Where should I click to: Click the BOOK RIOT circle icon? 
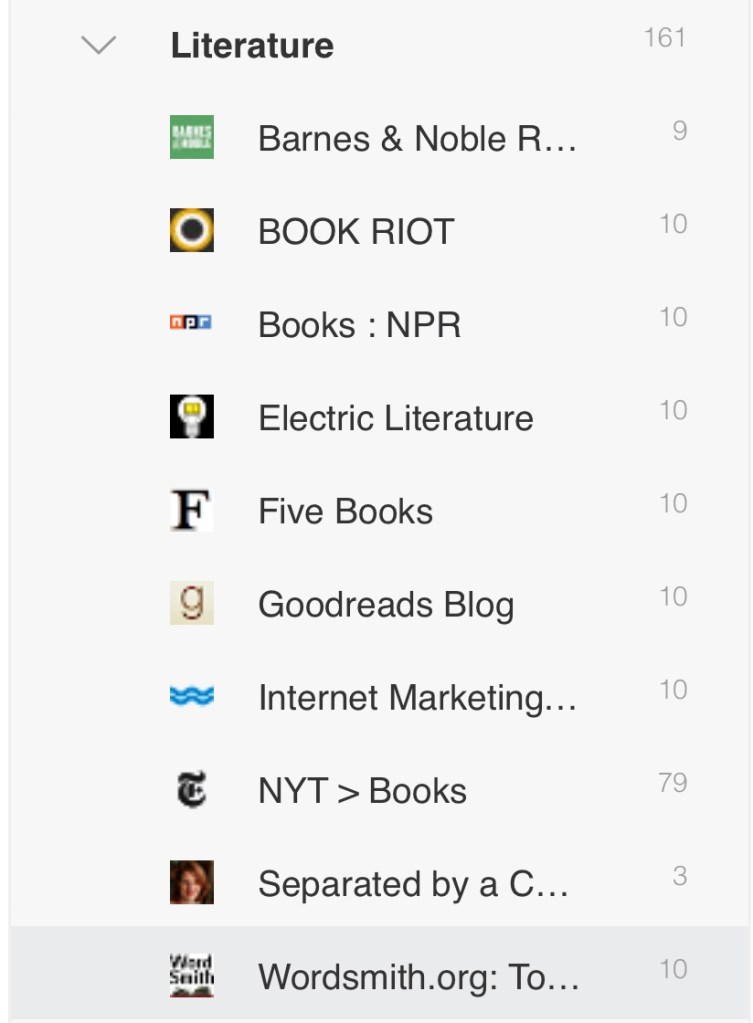[x=192, y=231]
